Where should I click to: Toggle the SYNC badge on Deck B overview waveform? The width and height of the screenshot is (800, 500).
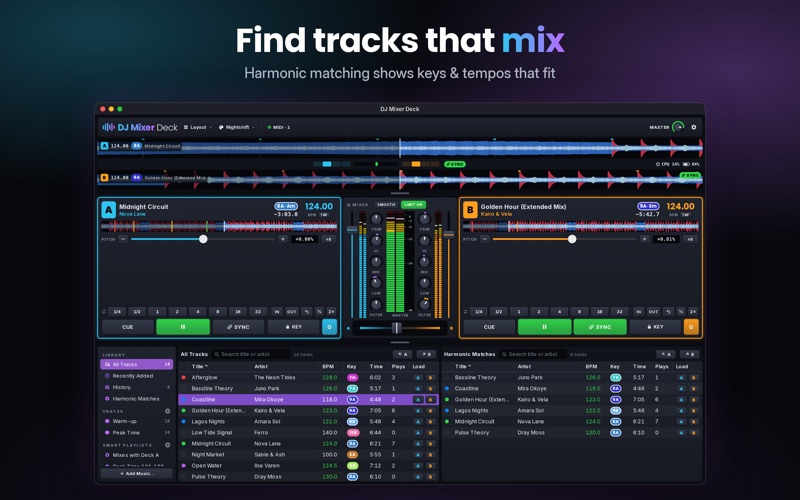690,175
